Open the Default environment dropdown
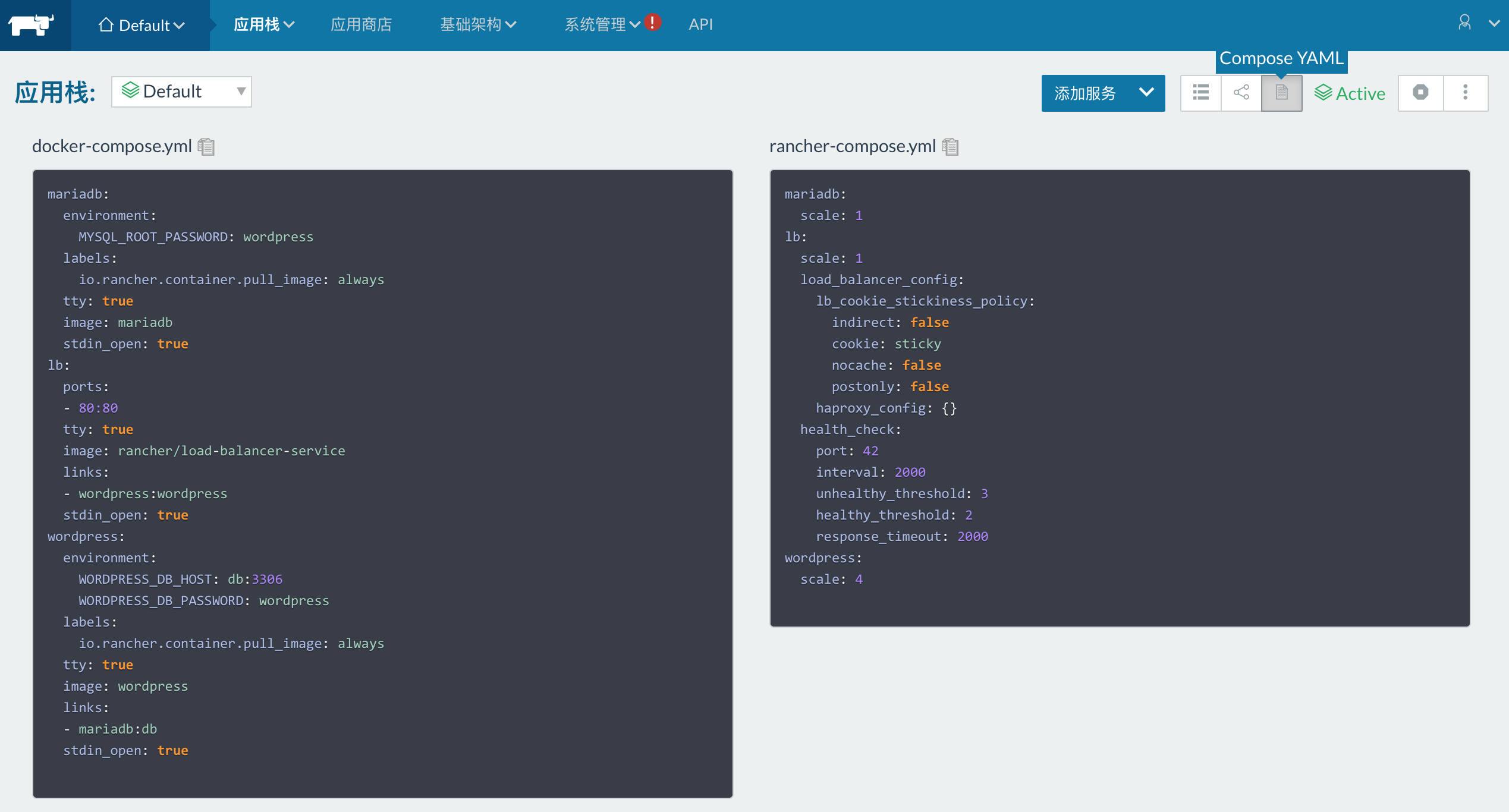 click(142, 25)
